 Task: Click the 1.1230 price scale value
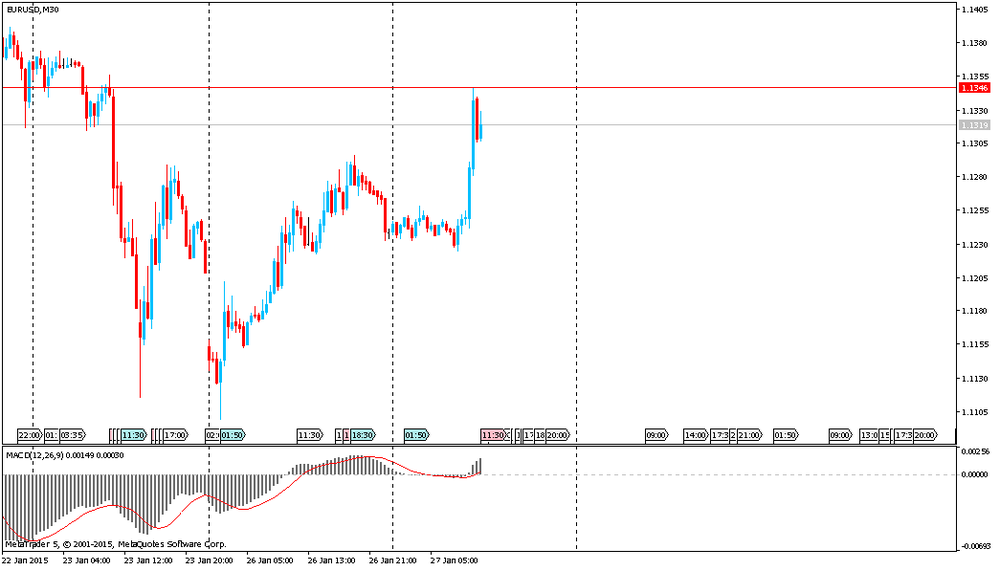click(975, 244)
